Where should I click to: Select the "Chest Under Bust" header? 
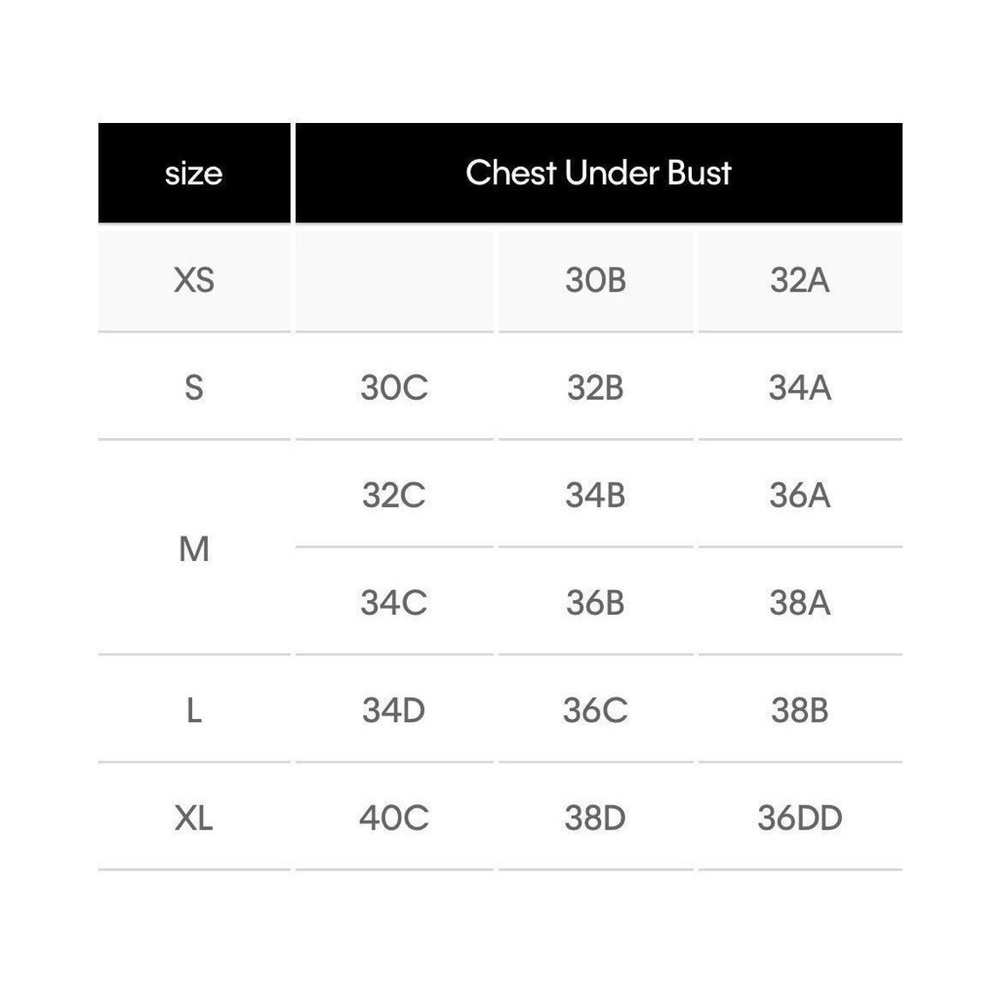[x=598, y=173]
